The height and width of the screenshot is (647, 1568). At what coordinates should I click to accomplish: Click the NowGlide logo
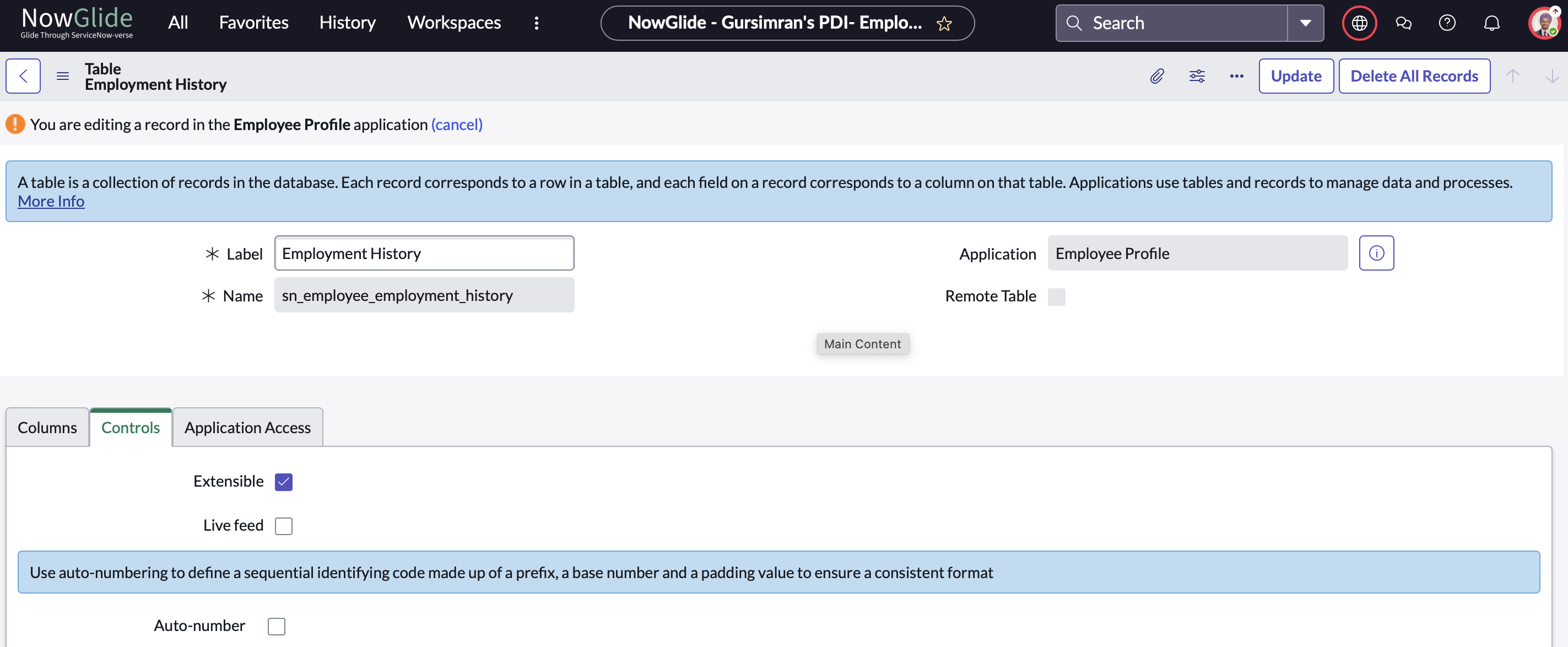(x=77, y=23)
